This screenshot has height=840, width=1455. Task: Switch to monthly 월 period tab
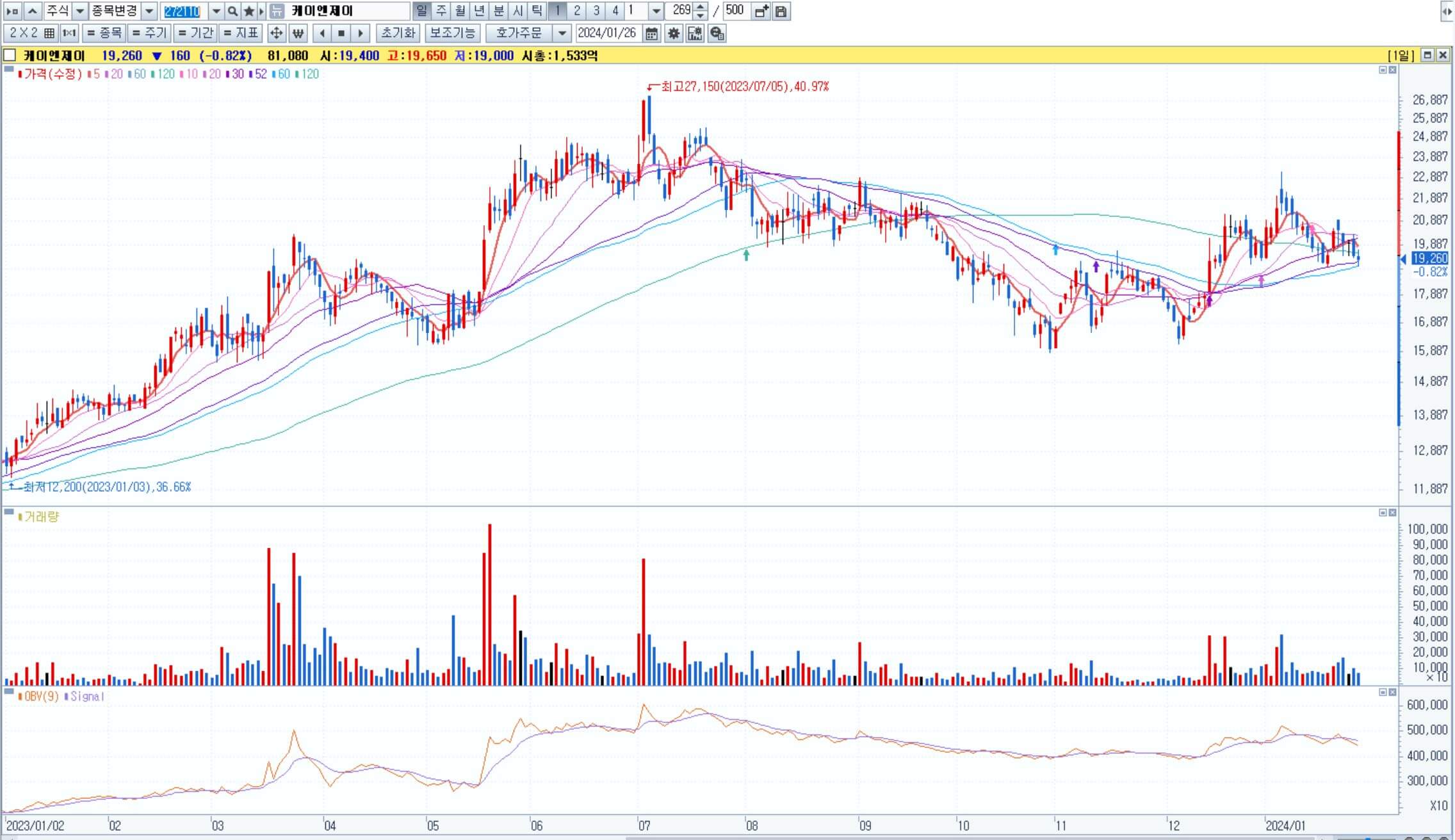point(460,11)
